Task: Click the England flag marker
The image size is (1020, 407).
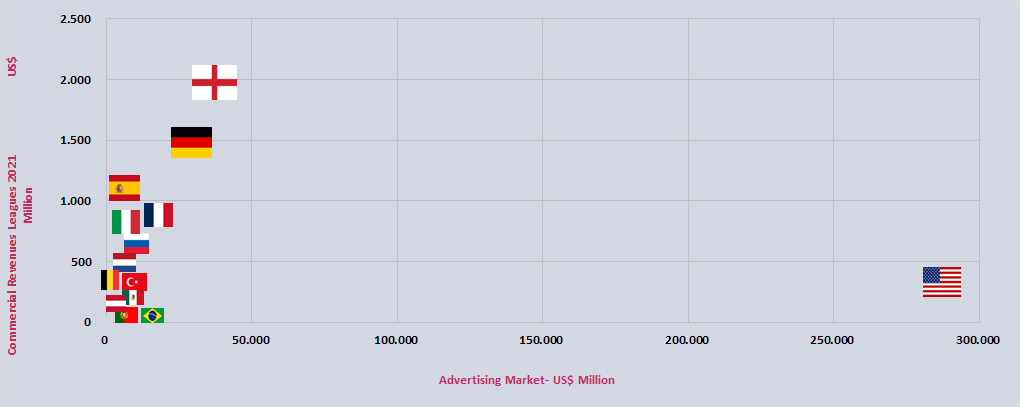Action: [x=214, y=82]
